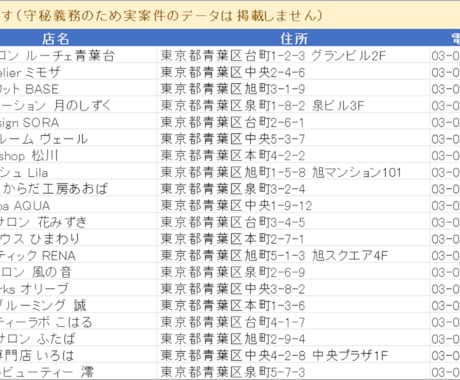Viewport: 460px width, 380px height.
Task: Select address cell 泉町2-6-9
Action: (293, 272)
